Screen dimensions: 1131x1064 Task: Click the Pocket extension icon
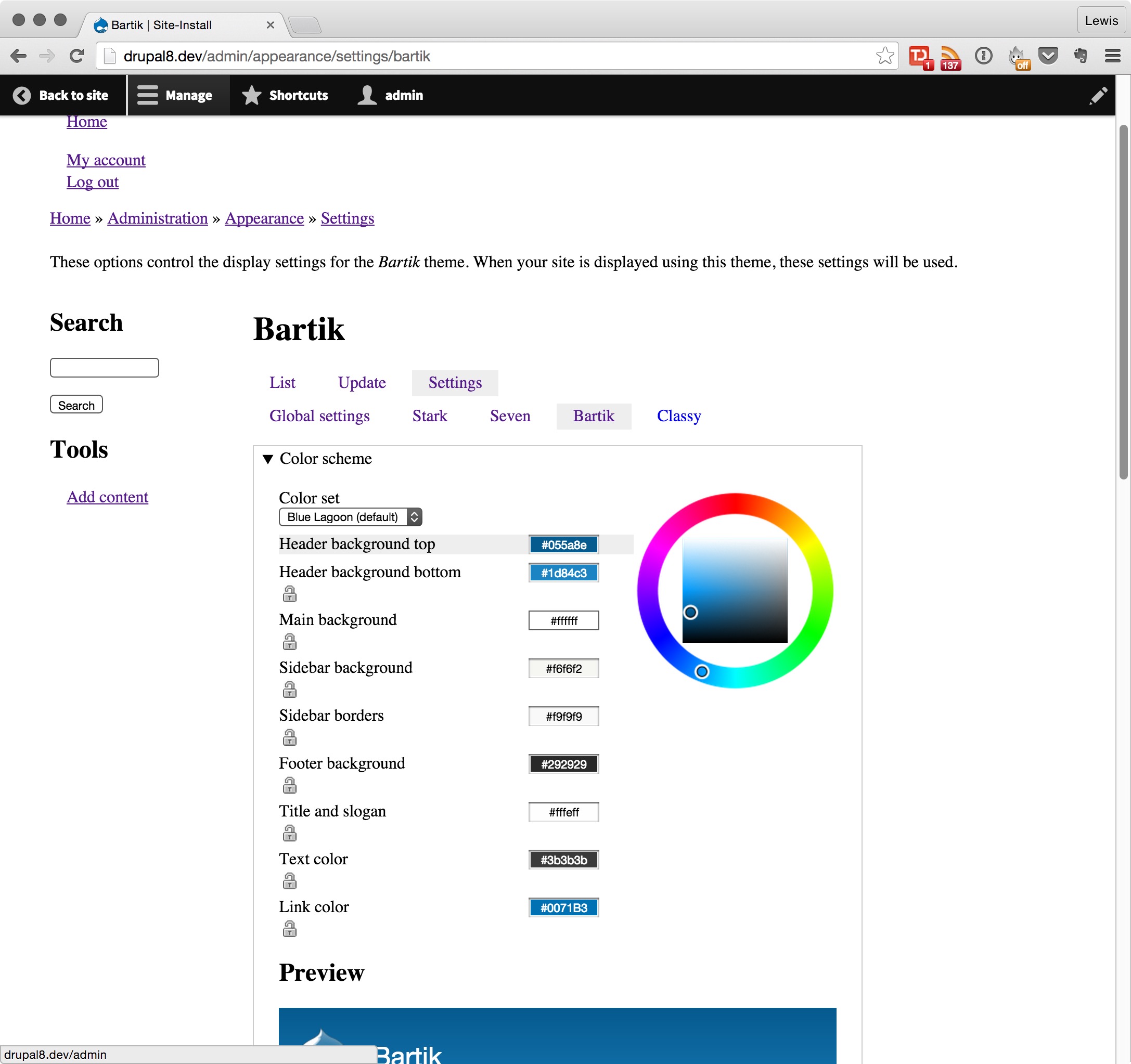click(1048, 56)
